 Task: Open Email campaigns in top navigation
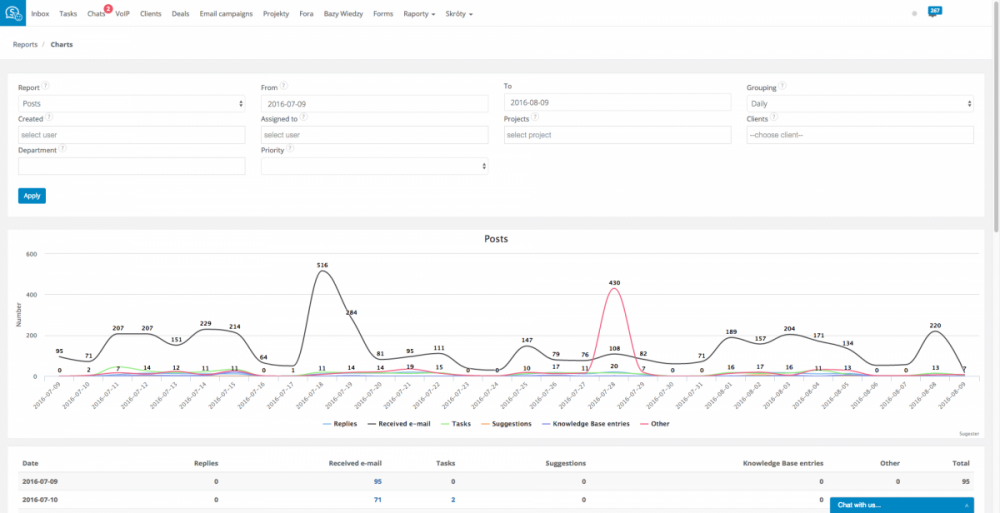point(226,13)
